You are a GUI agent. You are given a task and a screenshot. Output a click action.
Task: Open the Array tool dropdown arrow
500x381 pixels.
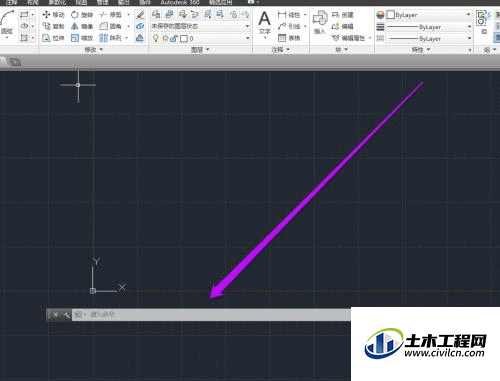click(127, 38)
